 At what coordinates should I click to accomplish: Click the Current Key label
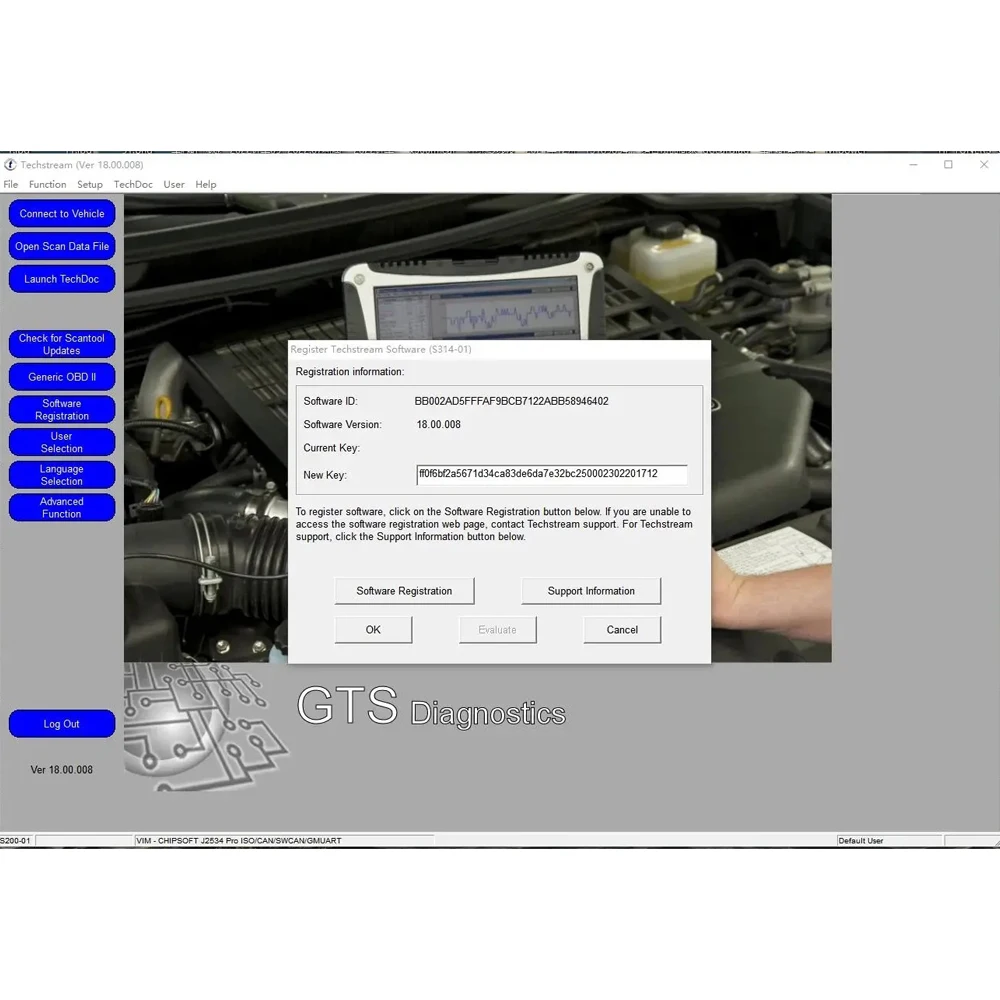coord(332,448)
